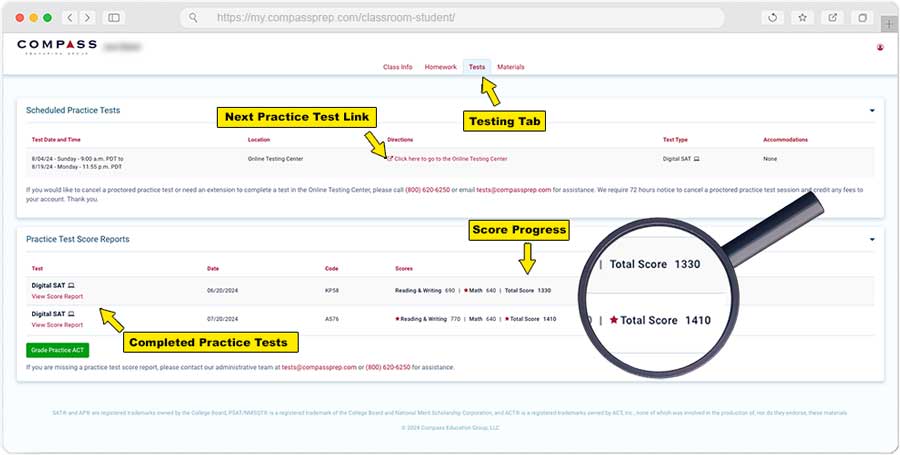Collapse the Practice Test Score Reports section

pos(872,239)
